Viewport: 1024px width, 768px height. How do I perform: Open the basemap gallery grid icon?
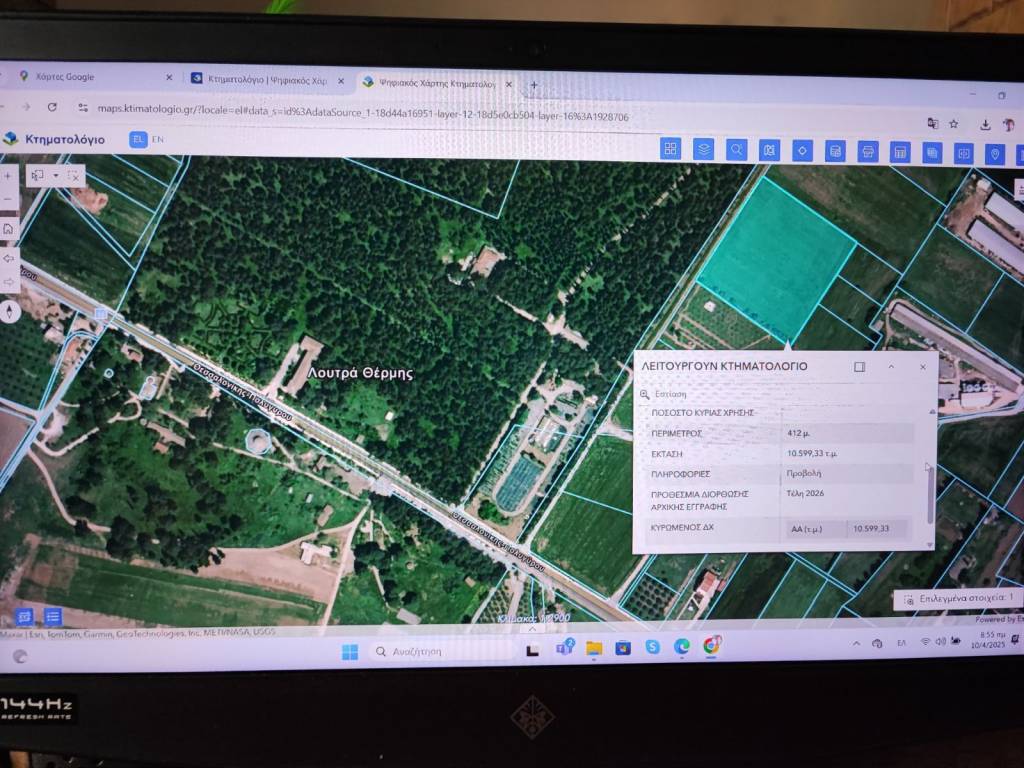(x=671, y=149)
